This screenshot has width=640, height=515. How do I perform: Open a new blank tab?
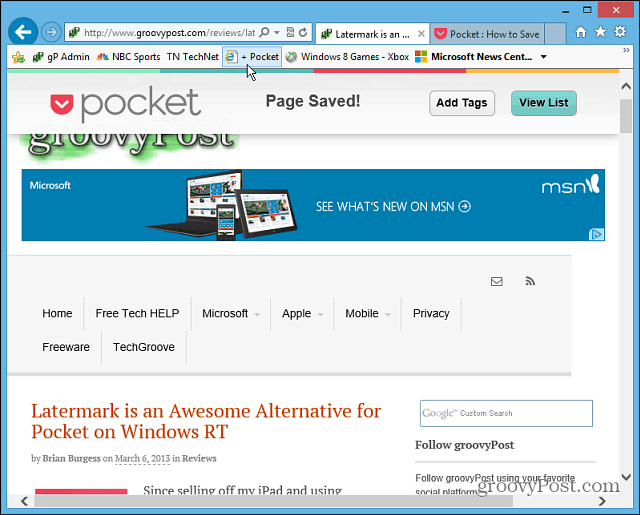(556, 34)
